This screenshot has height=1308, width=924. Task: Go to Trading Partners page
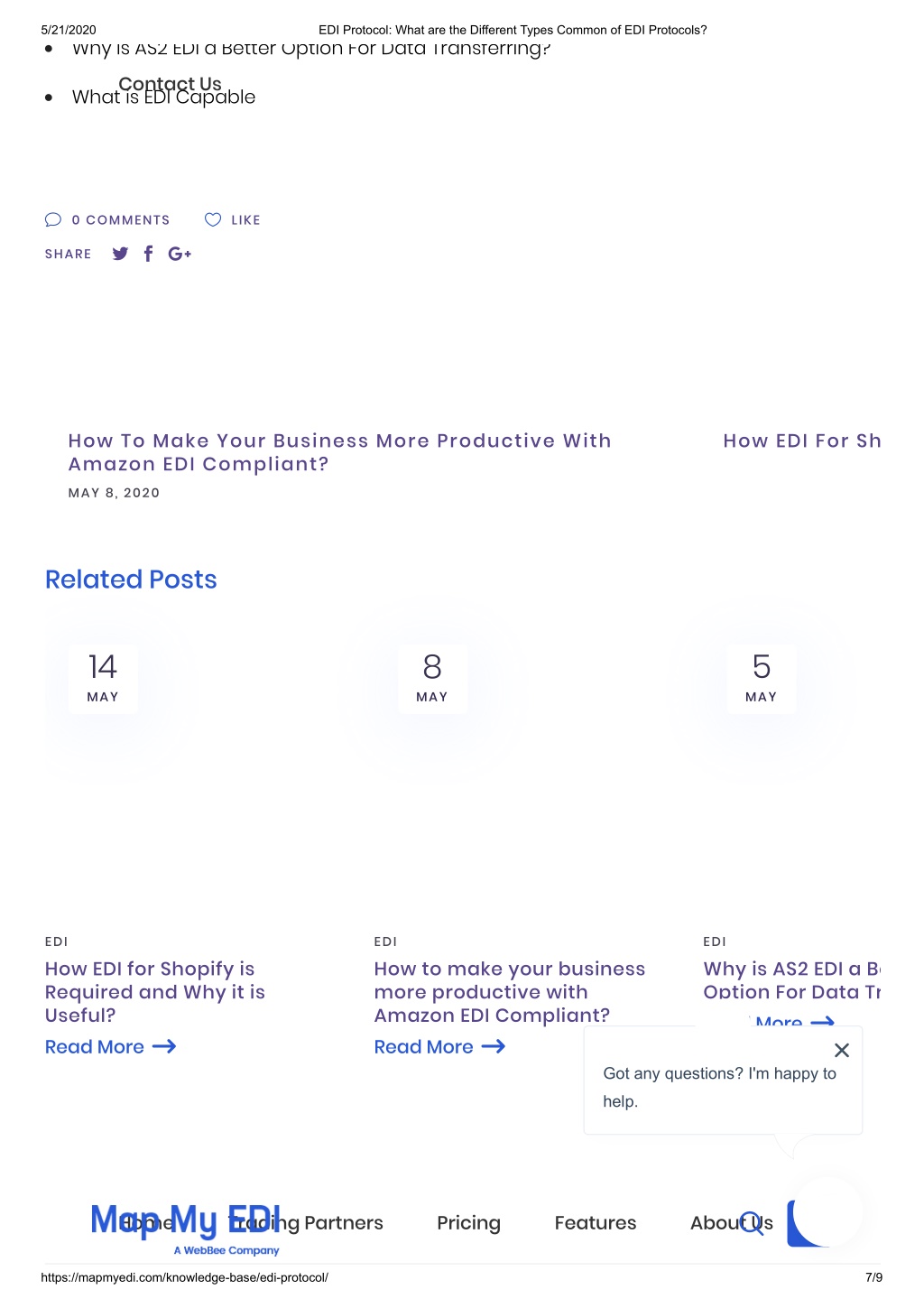[307, 1223]
